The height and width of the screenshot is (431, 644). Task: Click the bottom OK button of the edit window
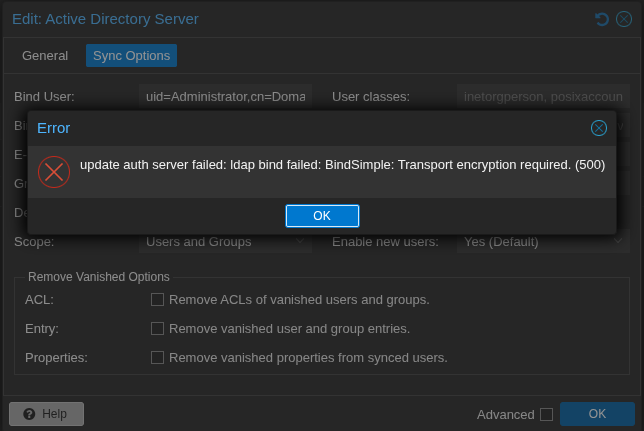click(597, 414)
